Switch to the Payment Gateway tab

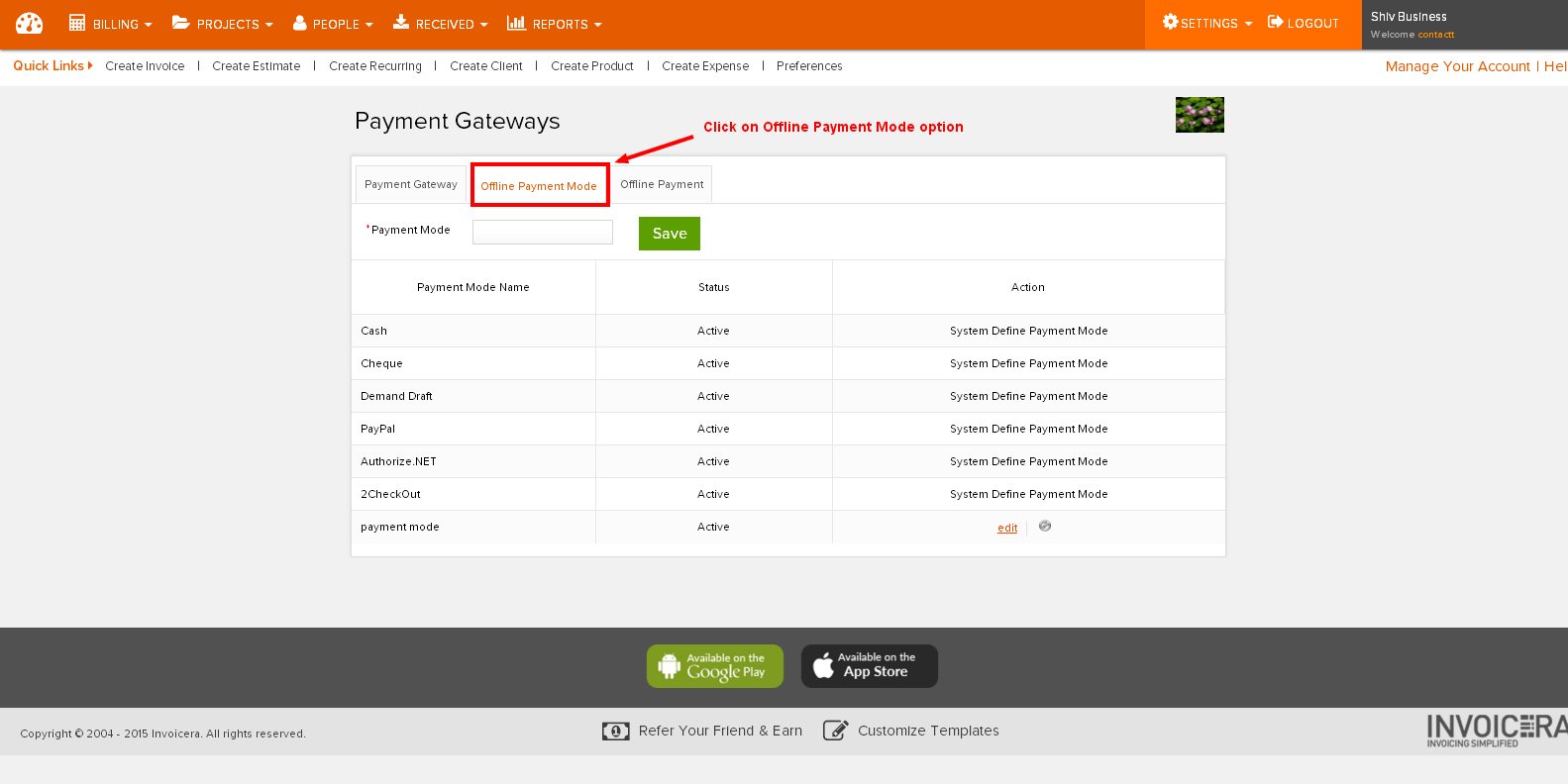click(411, 185)
